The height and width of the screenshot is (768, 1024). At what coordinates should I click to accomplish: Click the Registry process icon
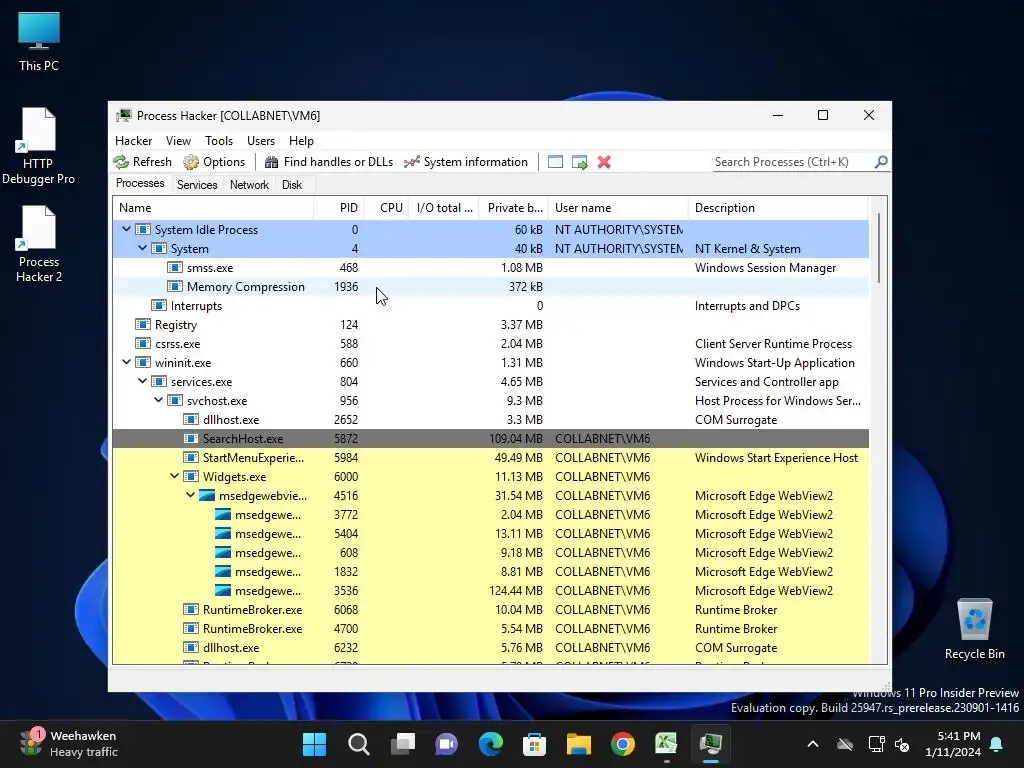tap(143, 325)
